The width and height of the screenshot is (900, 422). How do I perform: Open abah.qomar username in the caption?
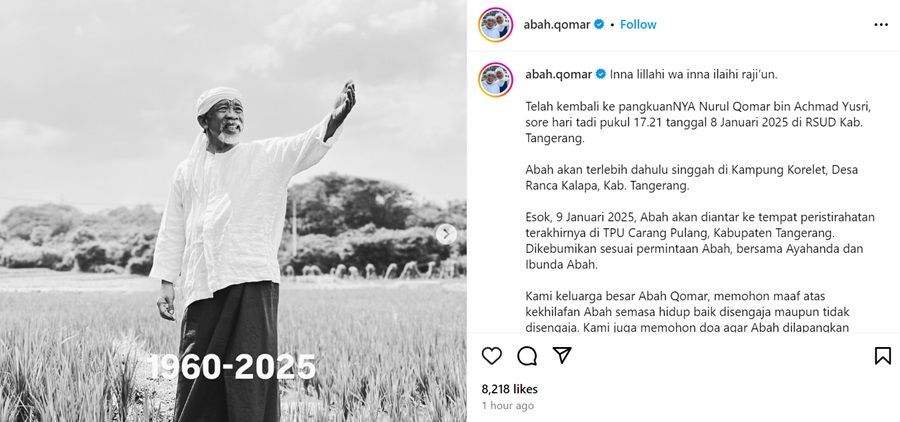(x=558, y=74)
